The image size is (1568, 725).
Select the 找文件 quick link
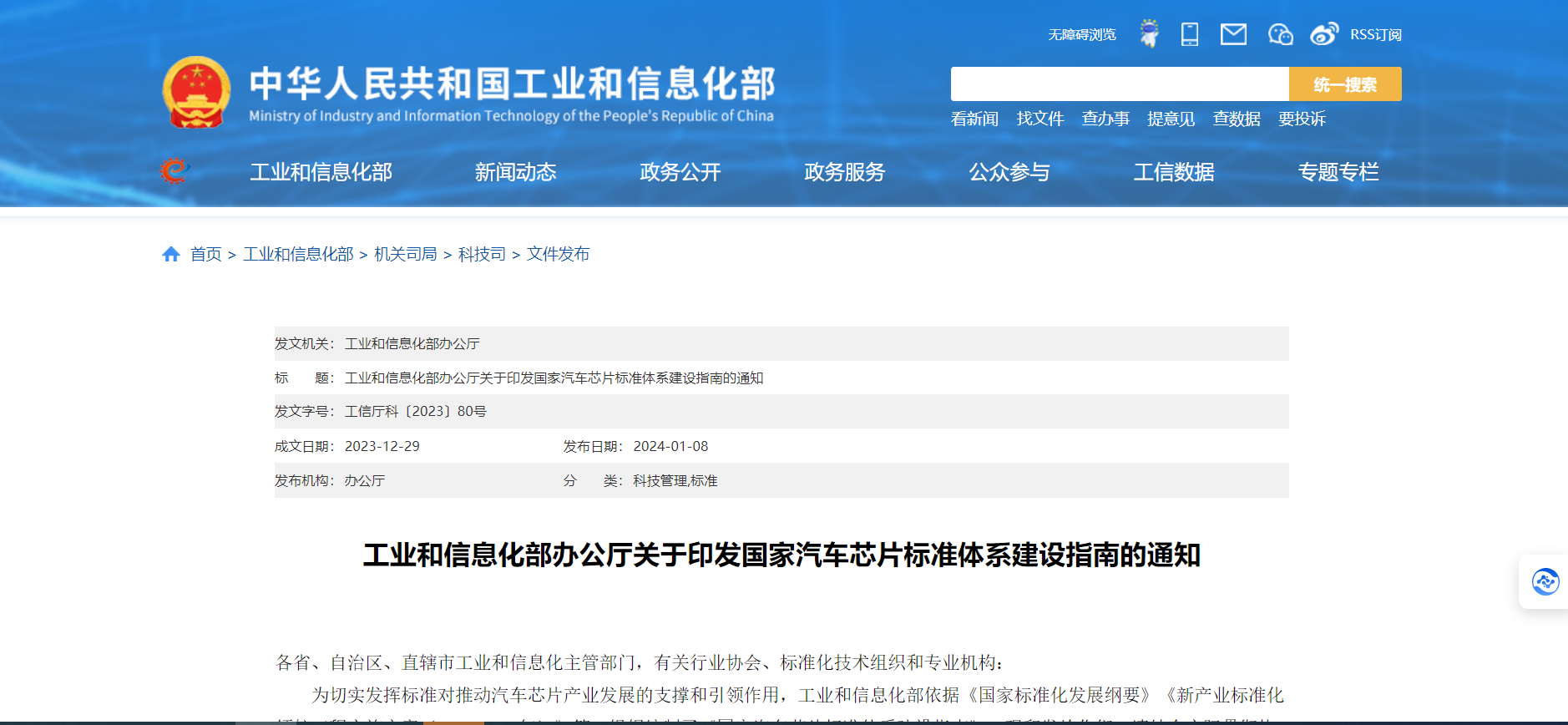[x=1040, y=119]
